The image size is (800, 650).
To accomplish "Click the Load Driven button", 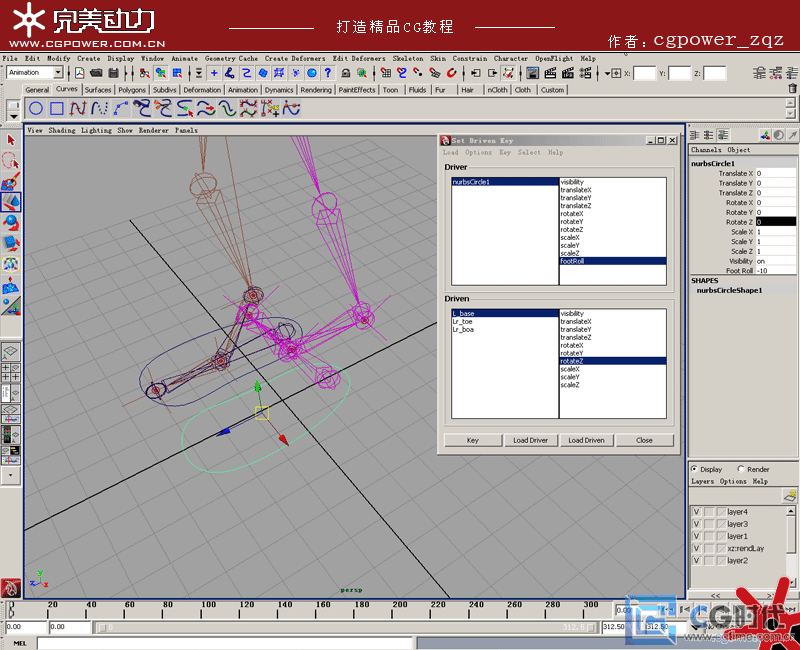I will coord(586,440).
